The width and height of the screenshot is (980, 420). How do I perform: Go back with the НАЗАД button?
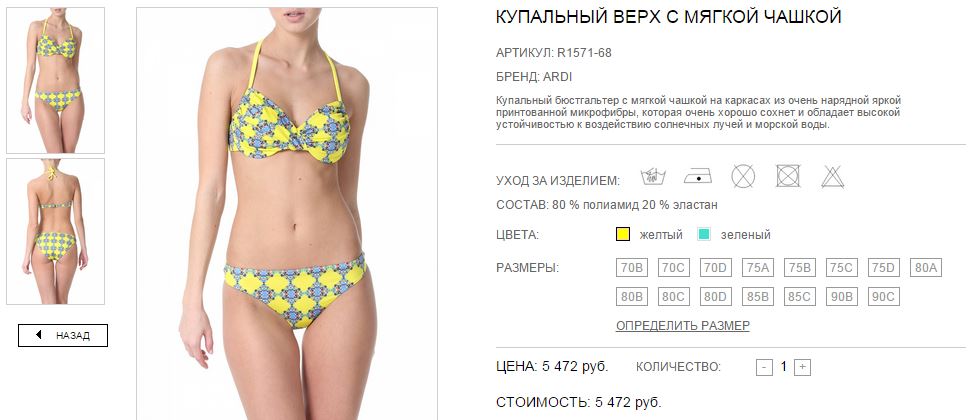62,336
